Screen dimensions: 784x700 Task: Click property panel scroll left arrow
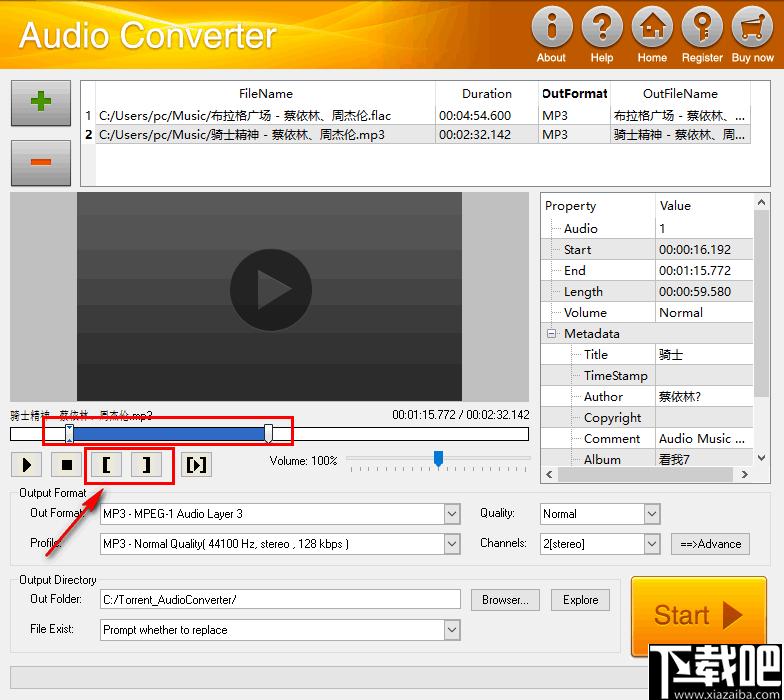click(549, 474)
